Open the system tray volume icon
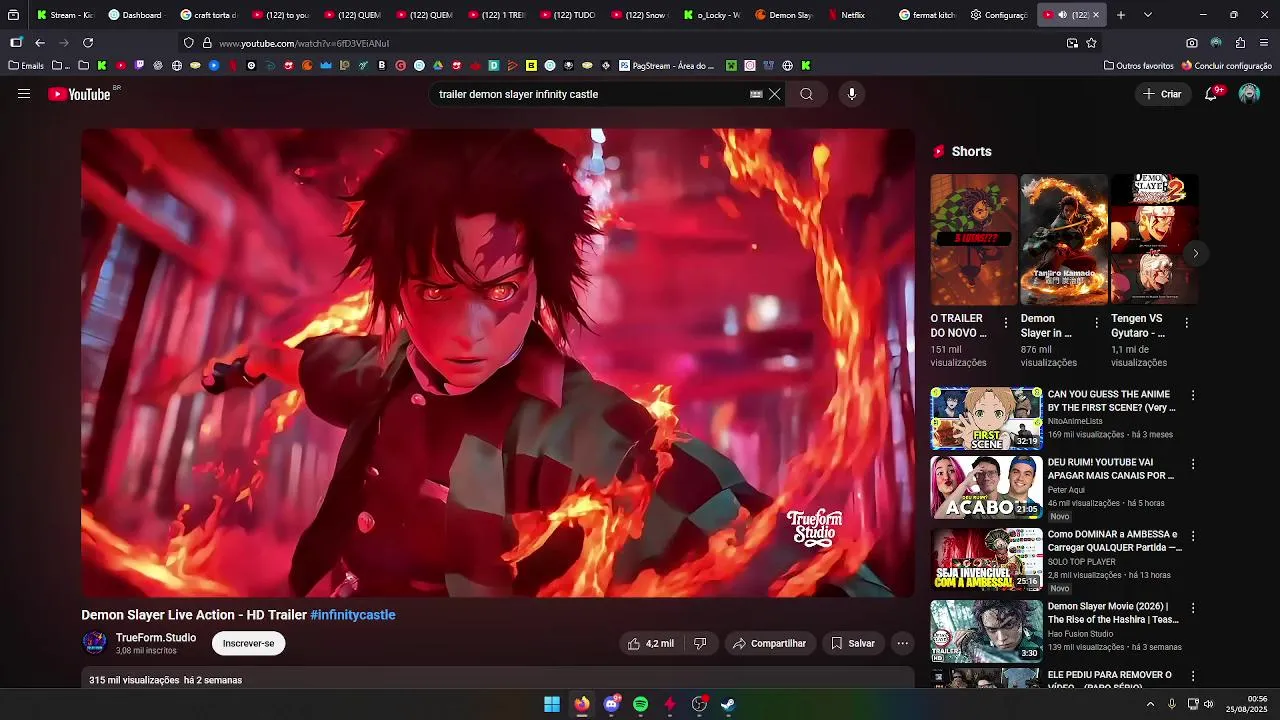 pos(1210,704)
